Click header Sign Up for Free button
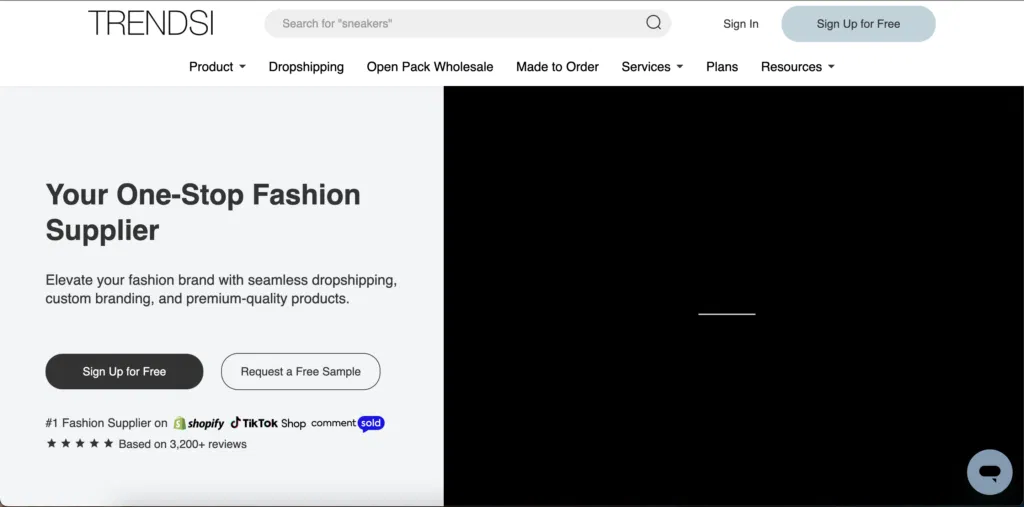The height and width of the screenshot is (507, 1024). pyautogui.click(x=858, y=24)
